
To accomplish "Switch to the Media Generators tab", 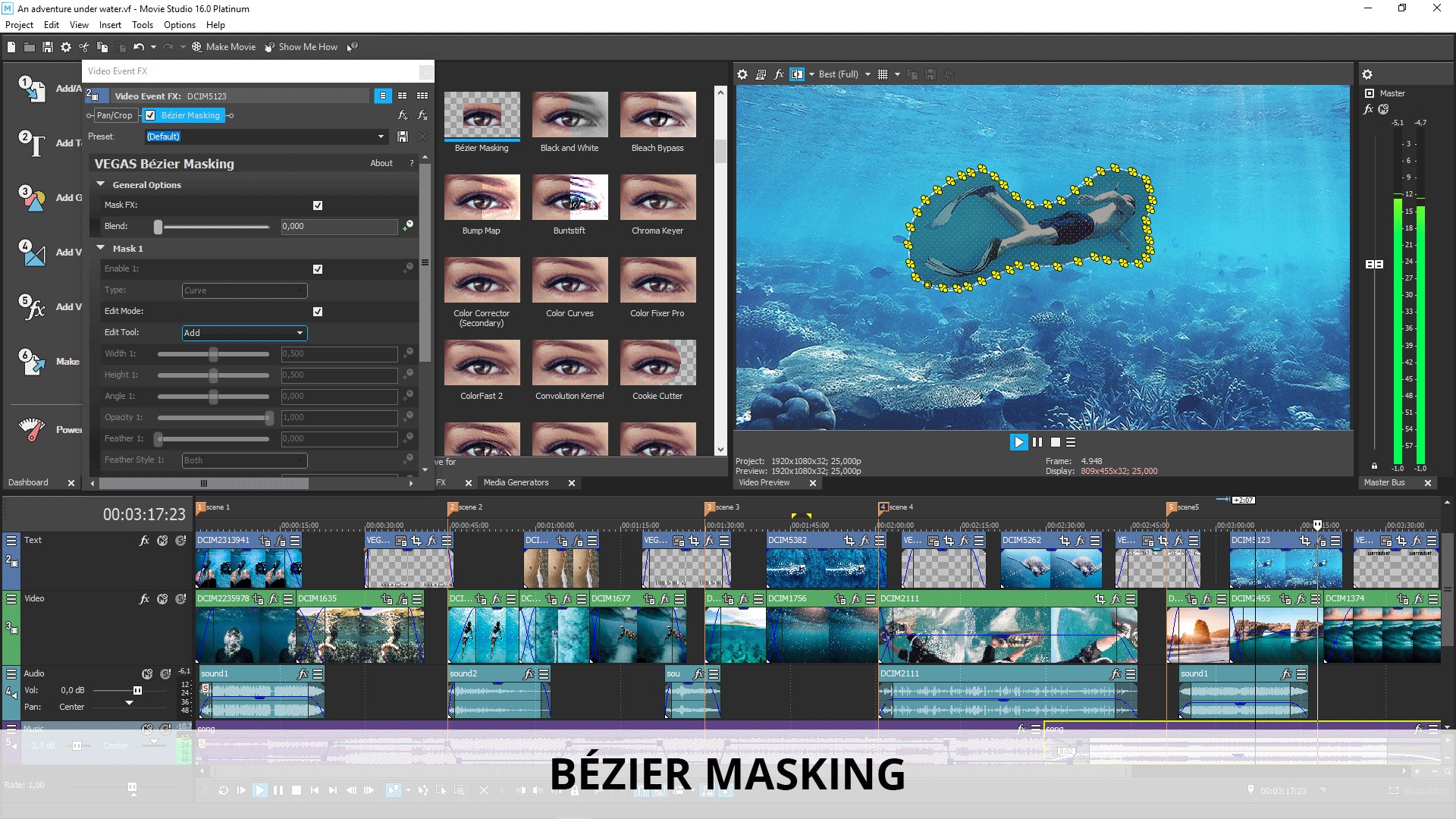I will tap(516, 482).
